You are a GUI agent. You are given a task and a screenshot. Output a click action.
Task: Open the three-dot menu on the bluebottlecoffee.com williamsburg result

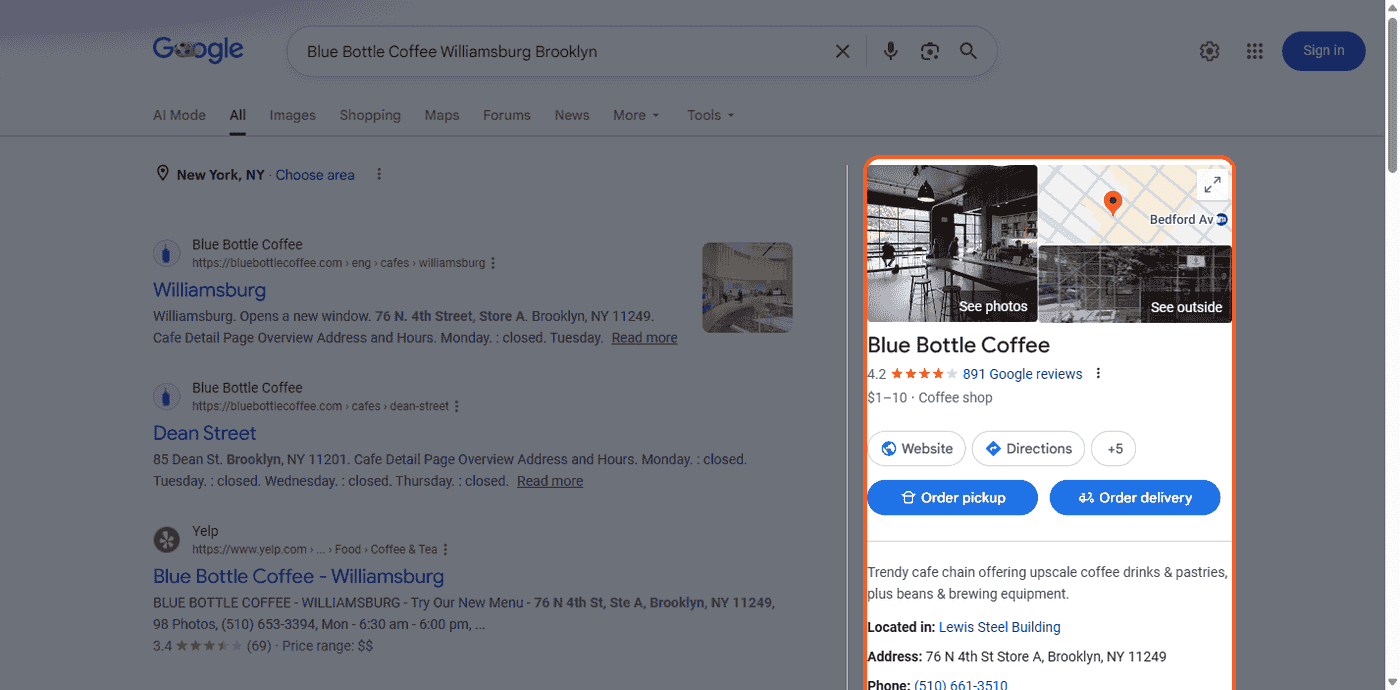(x=493, y=263)
